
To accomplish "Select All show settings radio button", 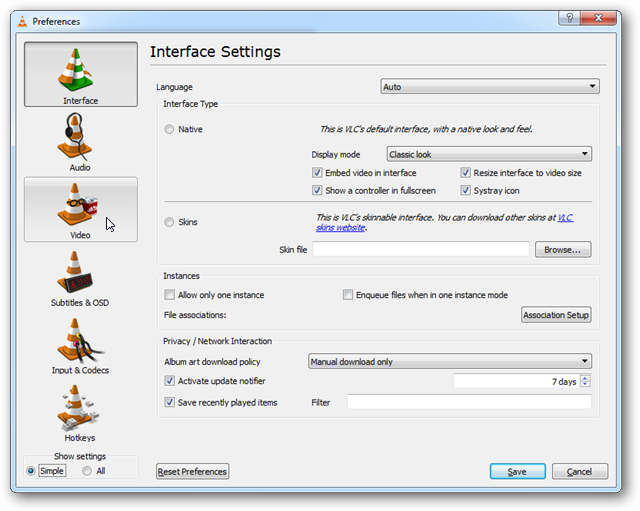I will click(x=87, y=471).
